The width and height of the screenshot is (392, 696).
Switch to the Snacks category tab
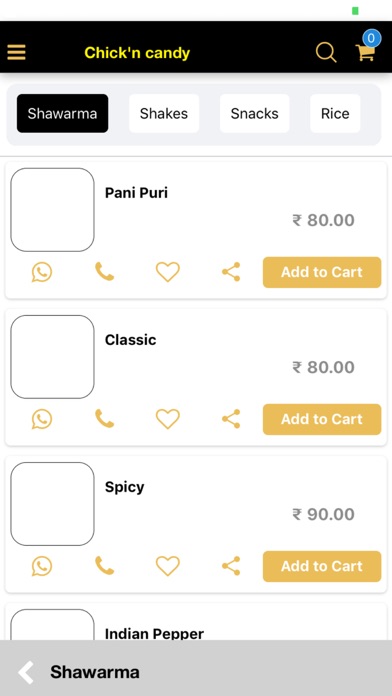point(254,114)
